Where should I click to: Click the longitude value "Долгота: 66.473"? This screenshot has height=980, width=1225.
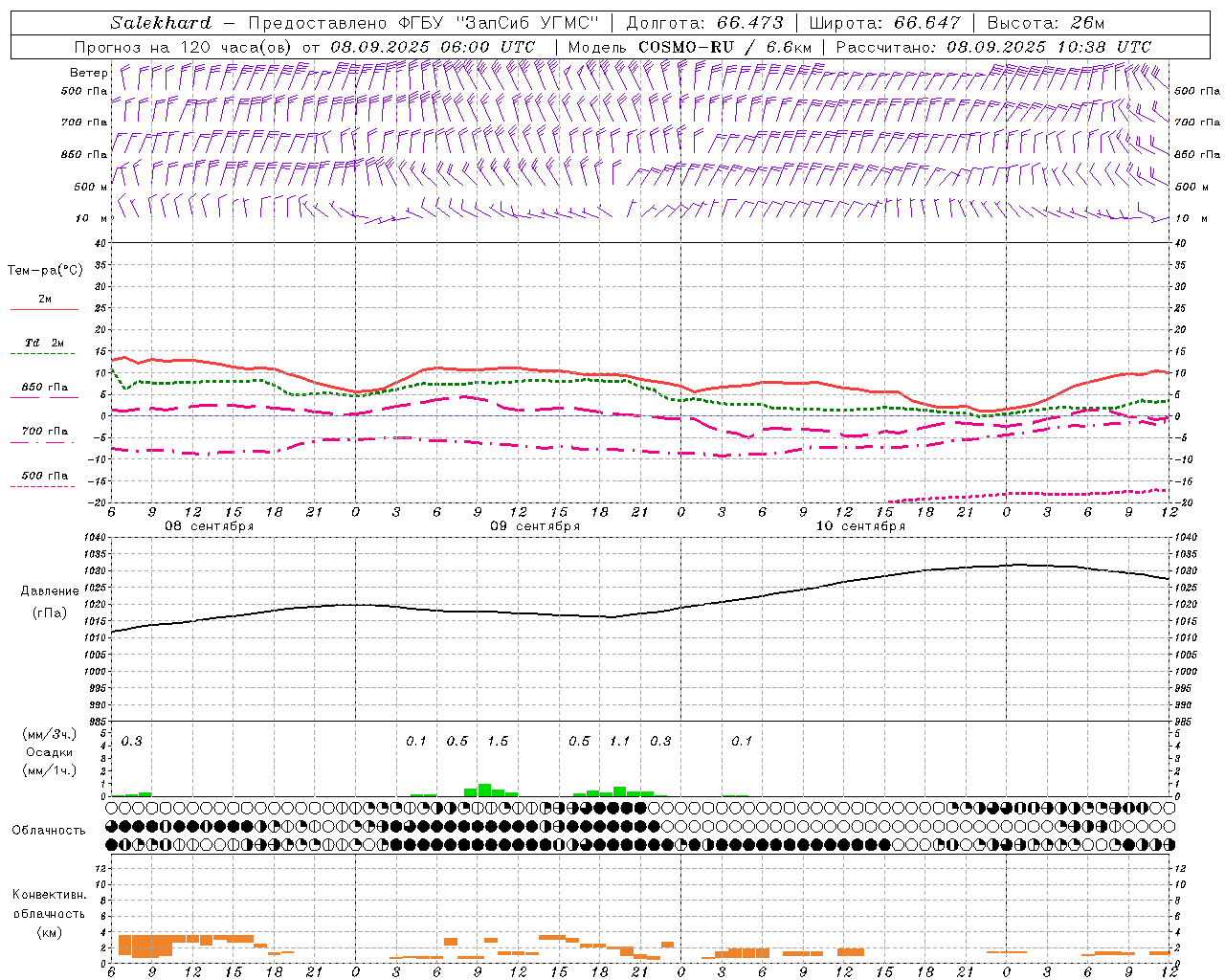(704, 23)
